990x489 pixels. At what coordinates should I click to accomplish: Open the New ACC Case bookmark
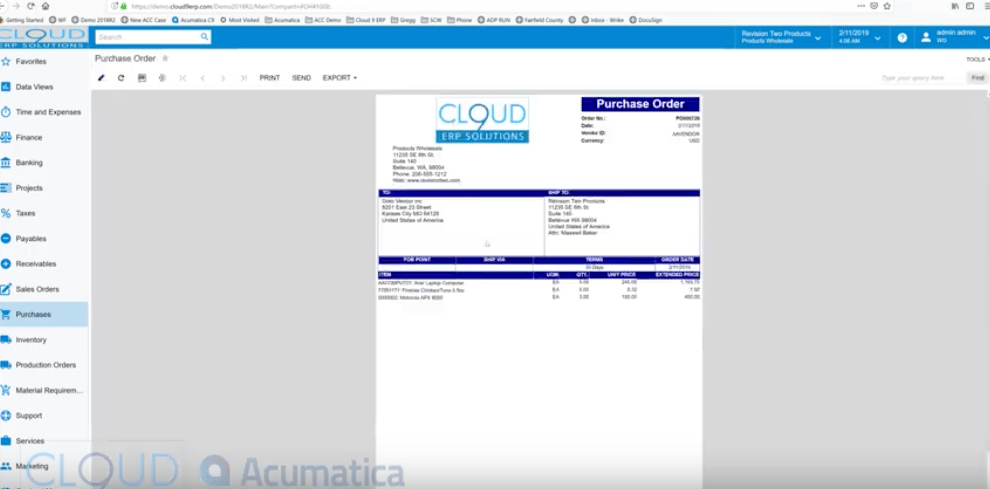point(144,20)
